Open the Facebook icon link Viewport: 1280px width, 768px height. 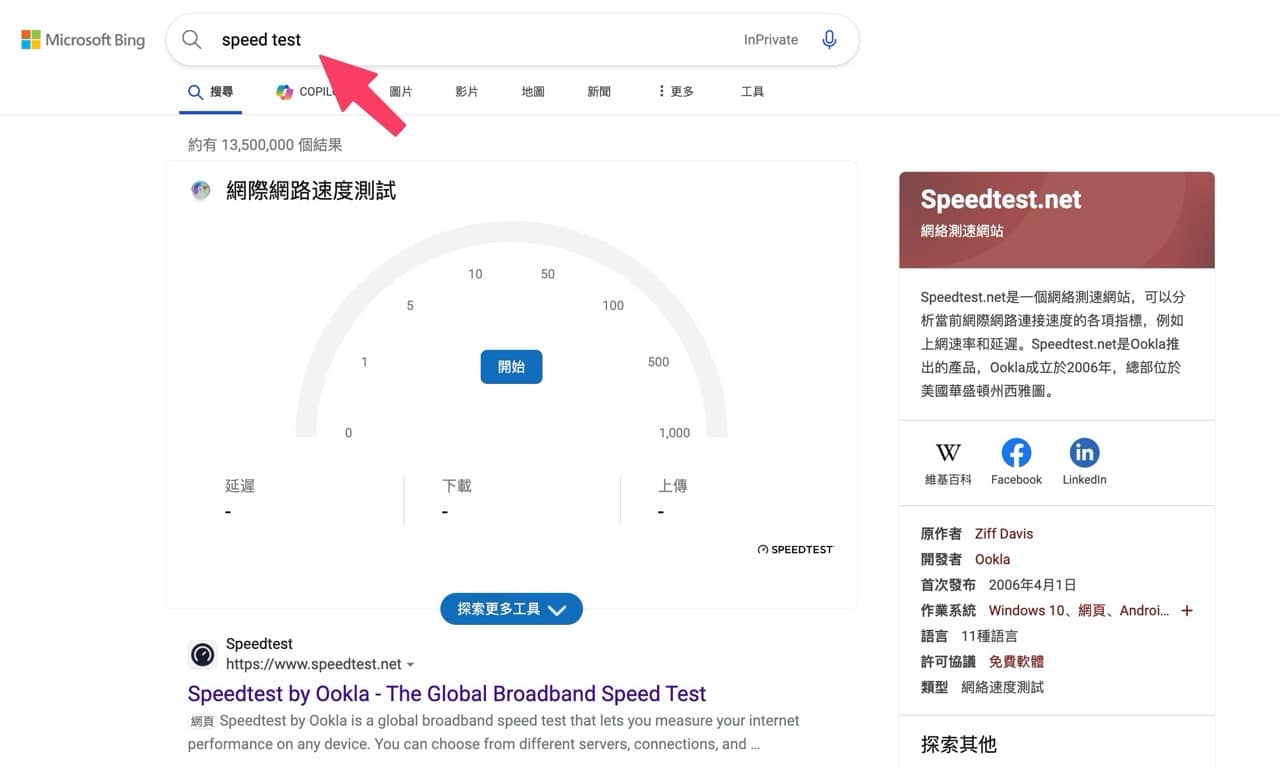point(1016,453)
